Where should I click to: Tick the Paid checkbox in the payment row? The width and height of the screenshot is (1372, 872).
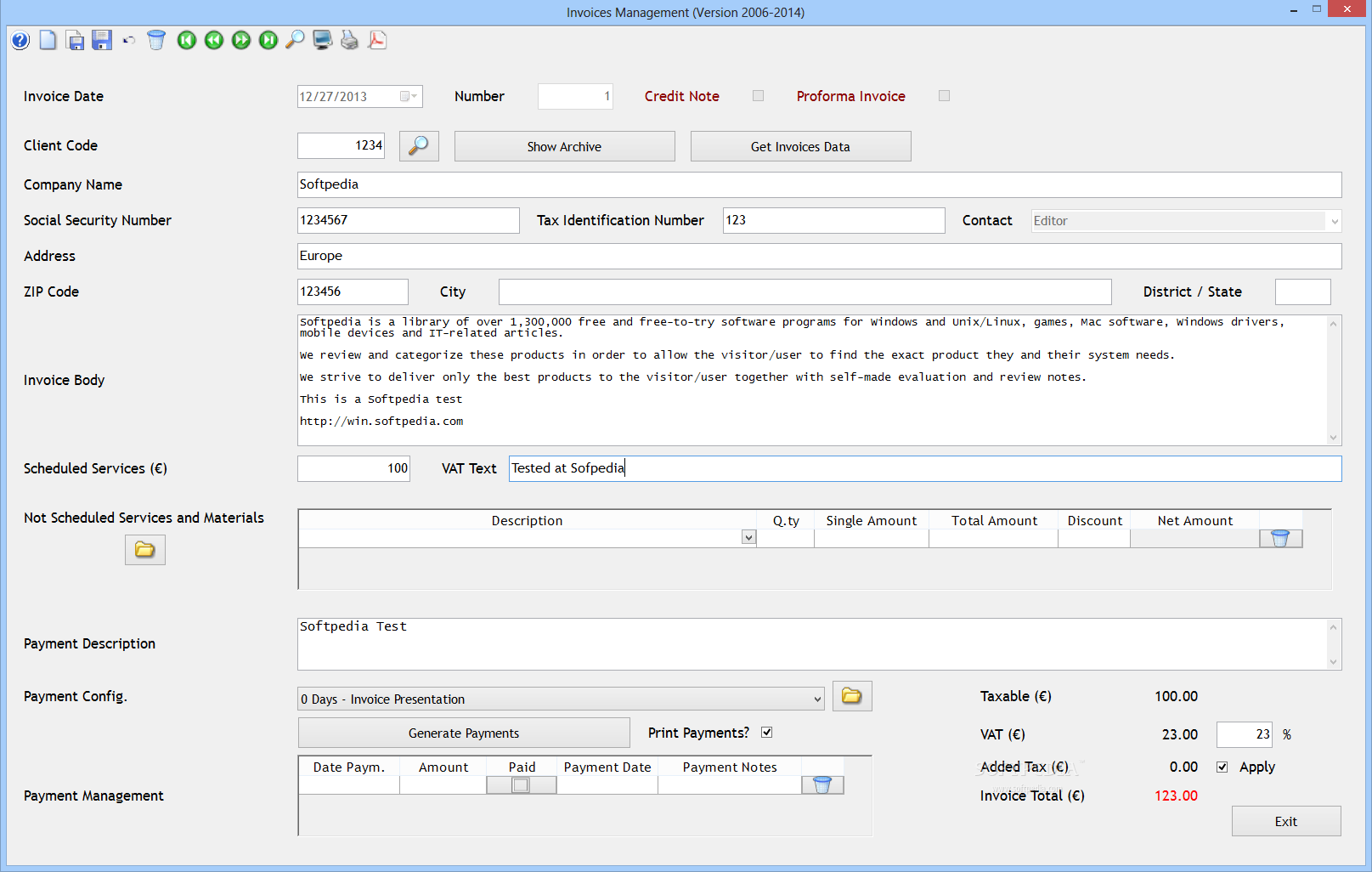pyautogui.click(x=521, y=785)
